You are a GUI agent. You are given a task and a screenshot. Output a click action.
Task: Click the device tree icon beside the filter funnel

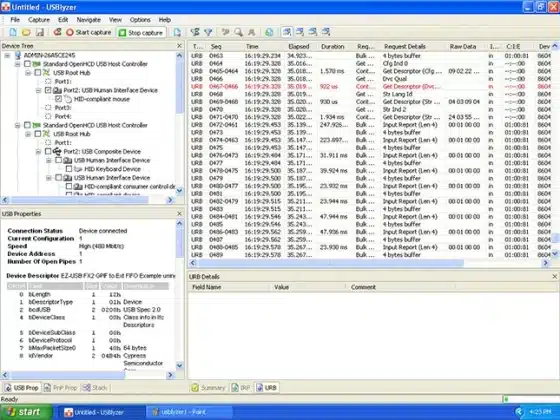click(x=195, y=32)
